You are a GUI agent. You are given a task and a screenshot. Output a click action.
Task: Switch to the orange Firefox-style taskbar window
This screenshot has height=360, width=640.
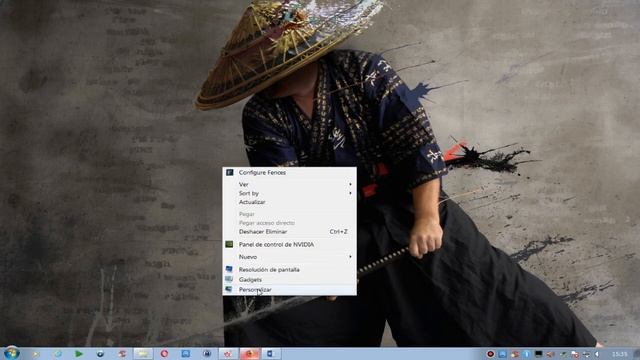click(250, 353)
